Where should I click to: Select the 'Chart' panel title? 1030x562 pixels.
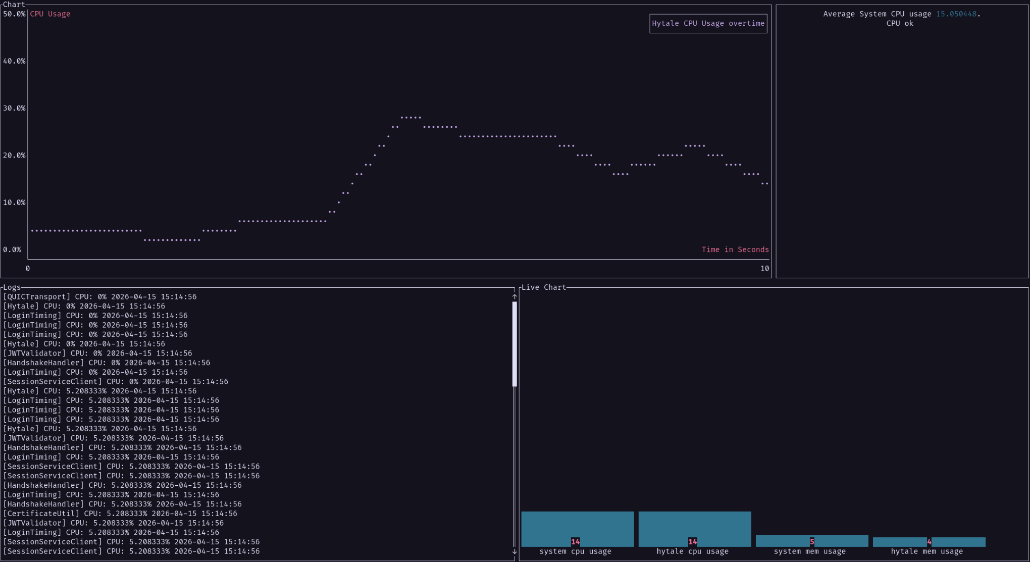[14, 5]
